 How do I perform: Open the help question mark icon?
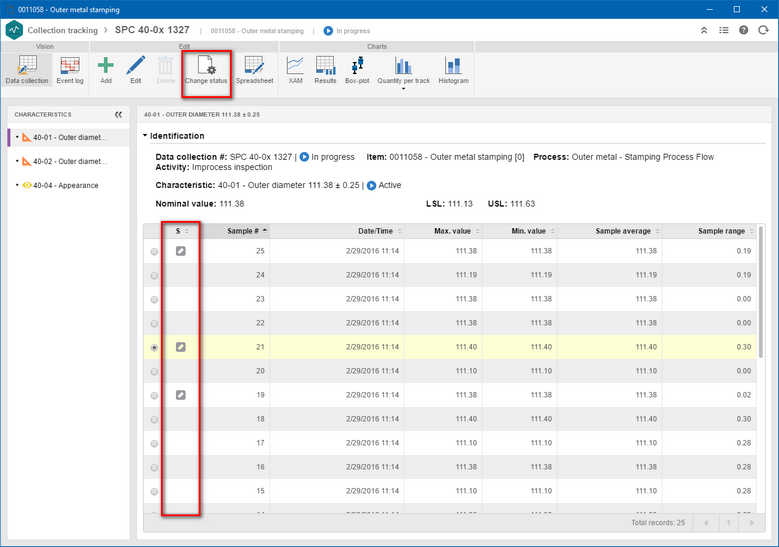[x=743, y=30]
